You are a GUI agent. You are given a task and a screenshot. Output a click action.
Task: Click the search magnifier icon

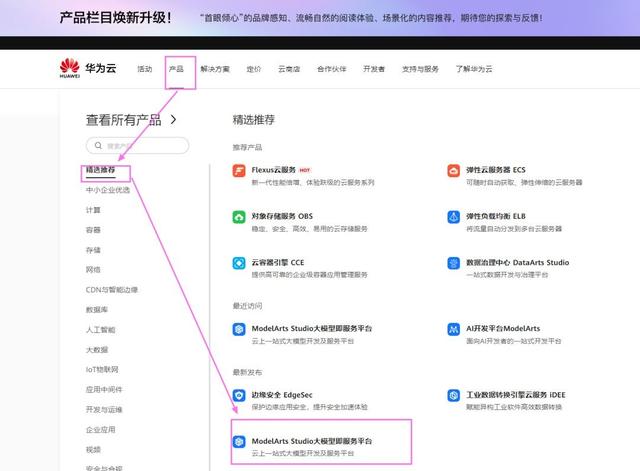pyautogui.click(x=98, y=145)
